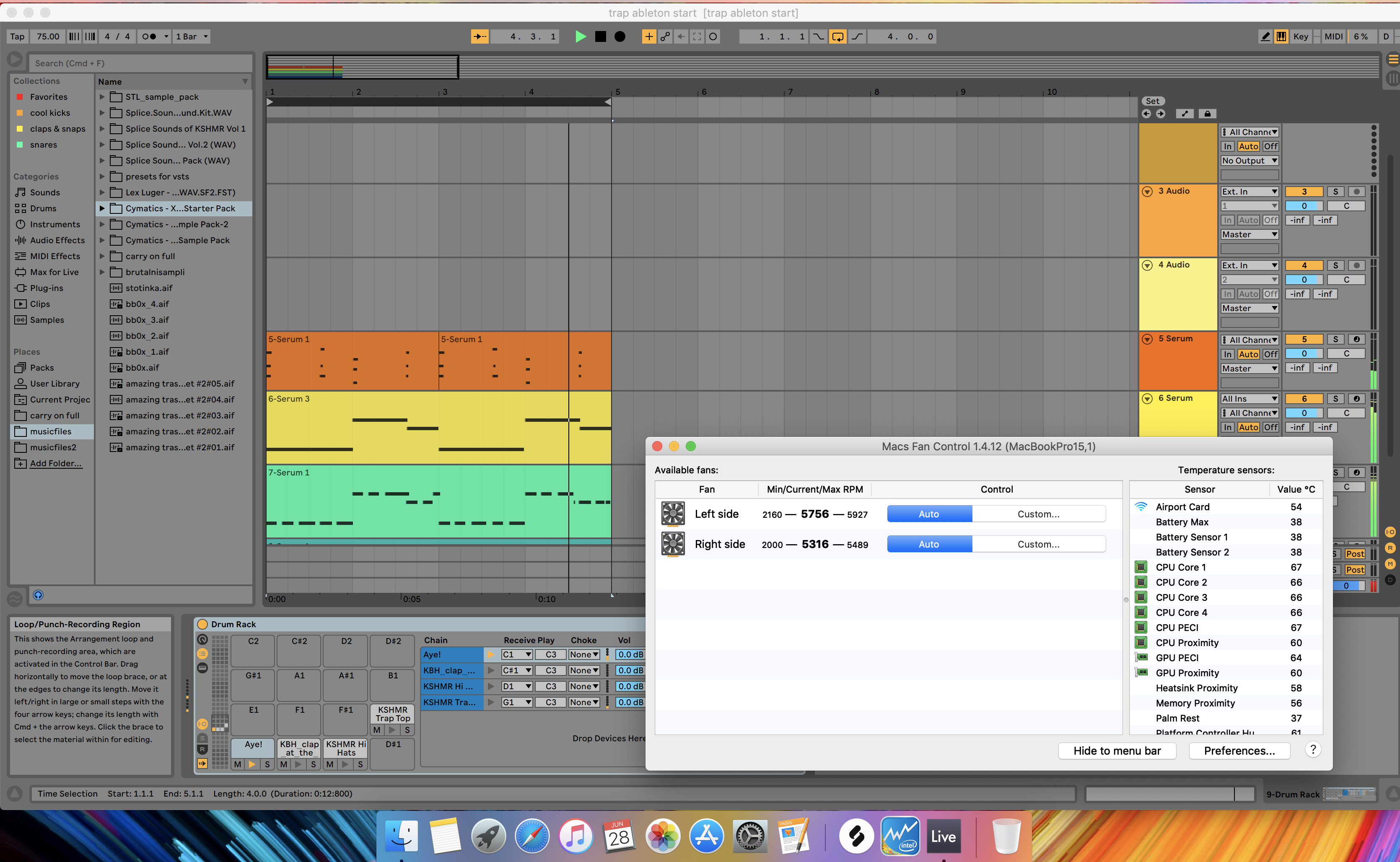Start playback with the green Play button

[x=580, y=36]
